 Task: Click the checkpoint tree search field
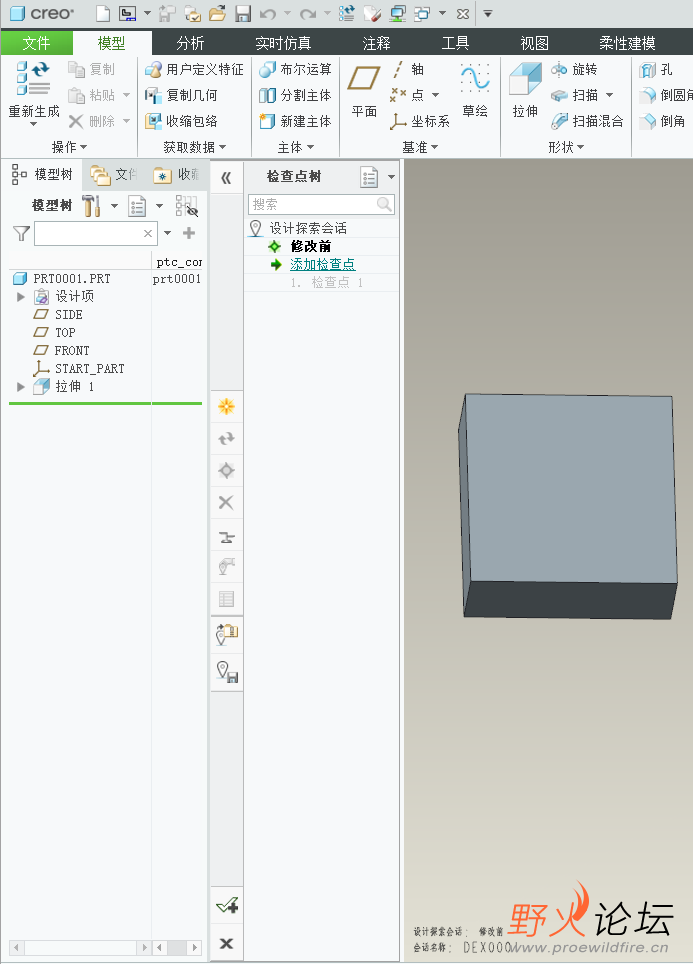321,204
